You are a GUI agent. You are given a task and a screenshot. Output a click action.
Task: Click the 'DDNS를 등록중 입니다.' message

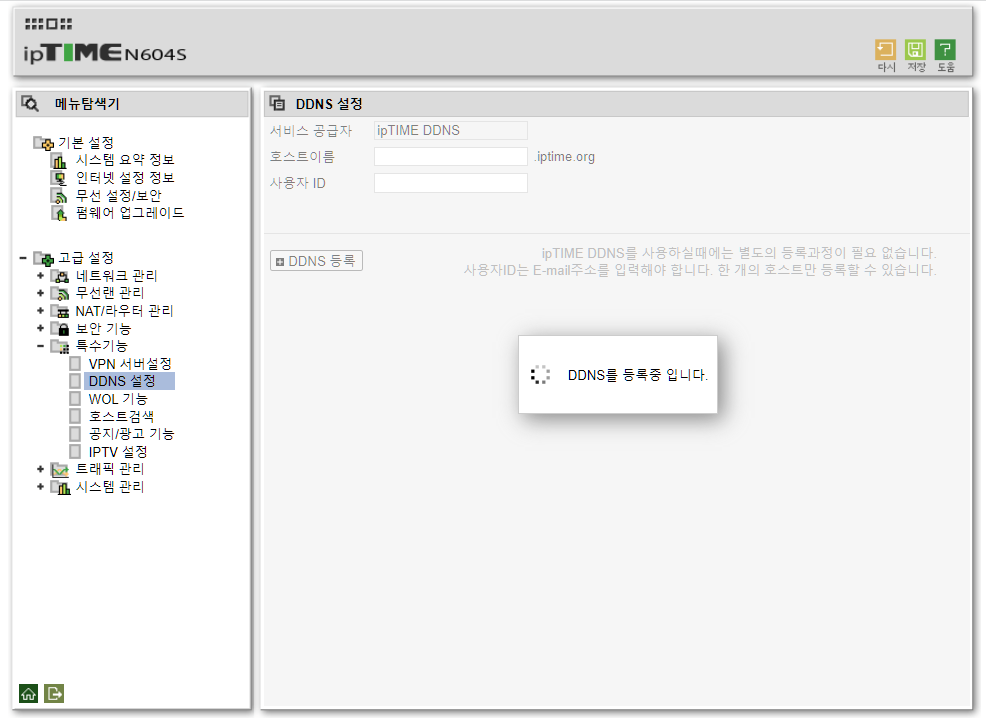click(638, 375)
